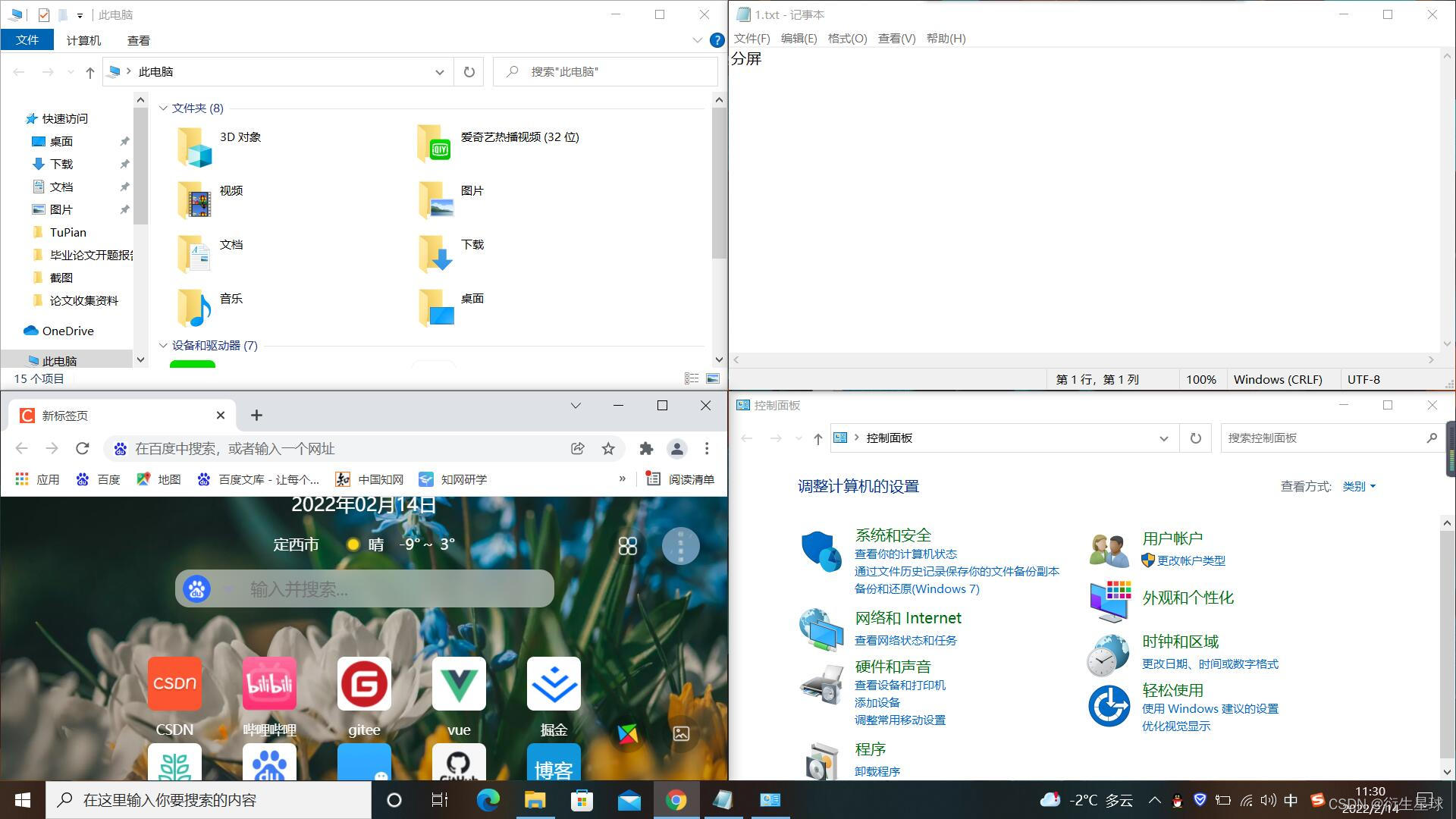This screenshot has width=1456, height=819.
Task: Refresh the File Explorer view
Action: (x=469, y=71)
